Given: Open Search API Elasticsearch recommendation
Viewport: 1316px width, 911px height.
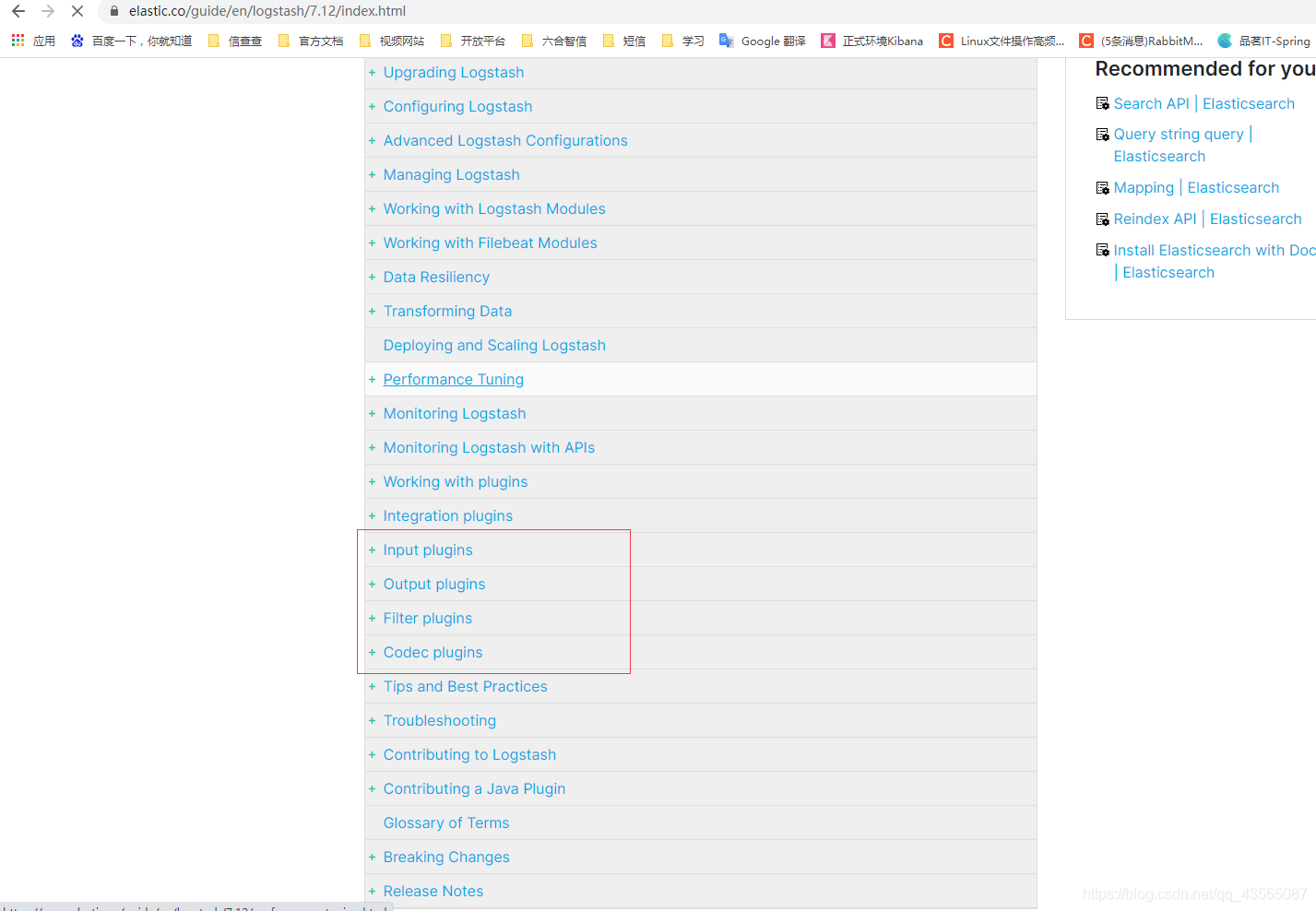Looking at the screenshot, I should (1203, 103).
